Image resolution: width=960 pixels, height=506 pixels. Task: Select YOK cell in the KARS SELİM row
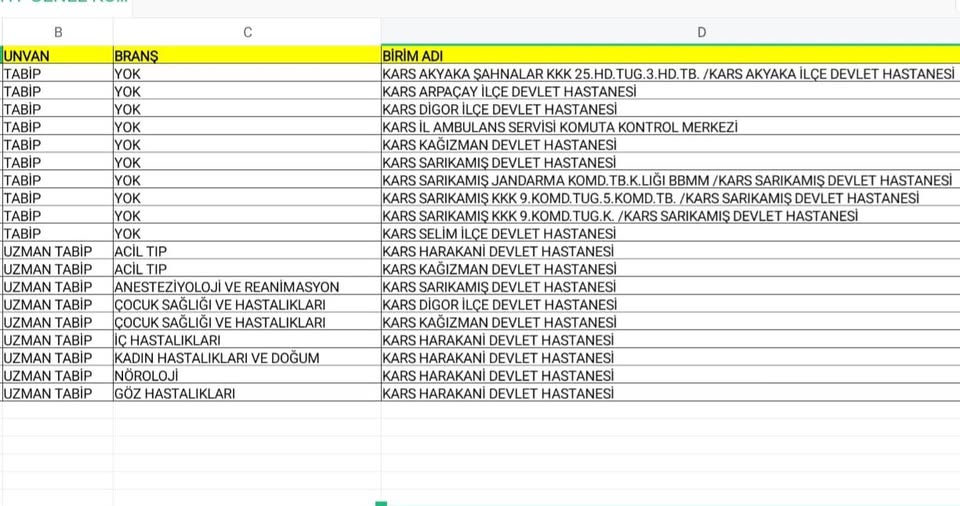coord(247,233)
